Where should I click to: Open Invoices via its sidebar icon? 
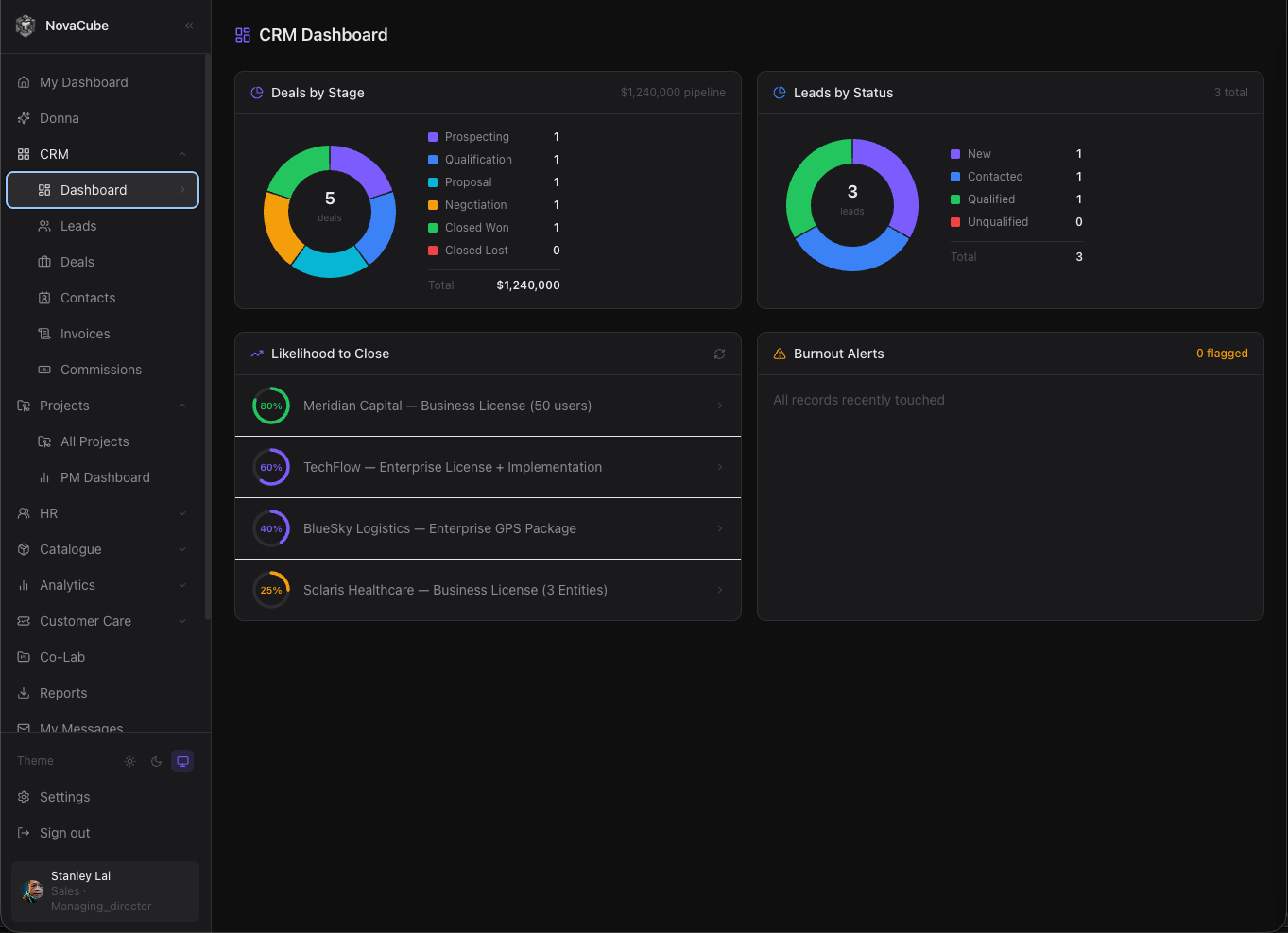coord(44,334)
